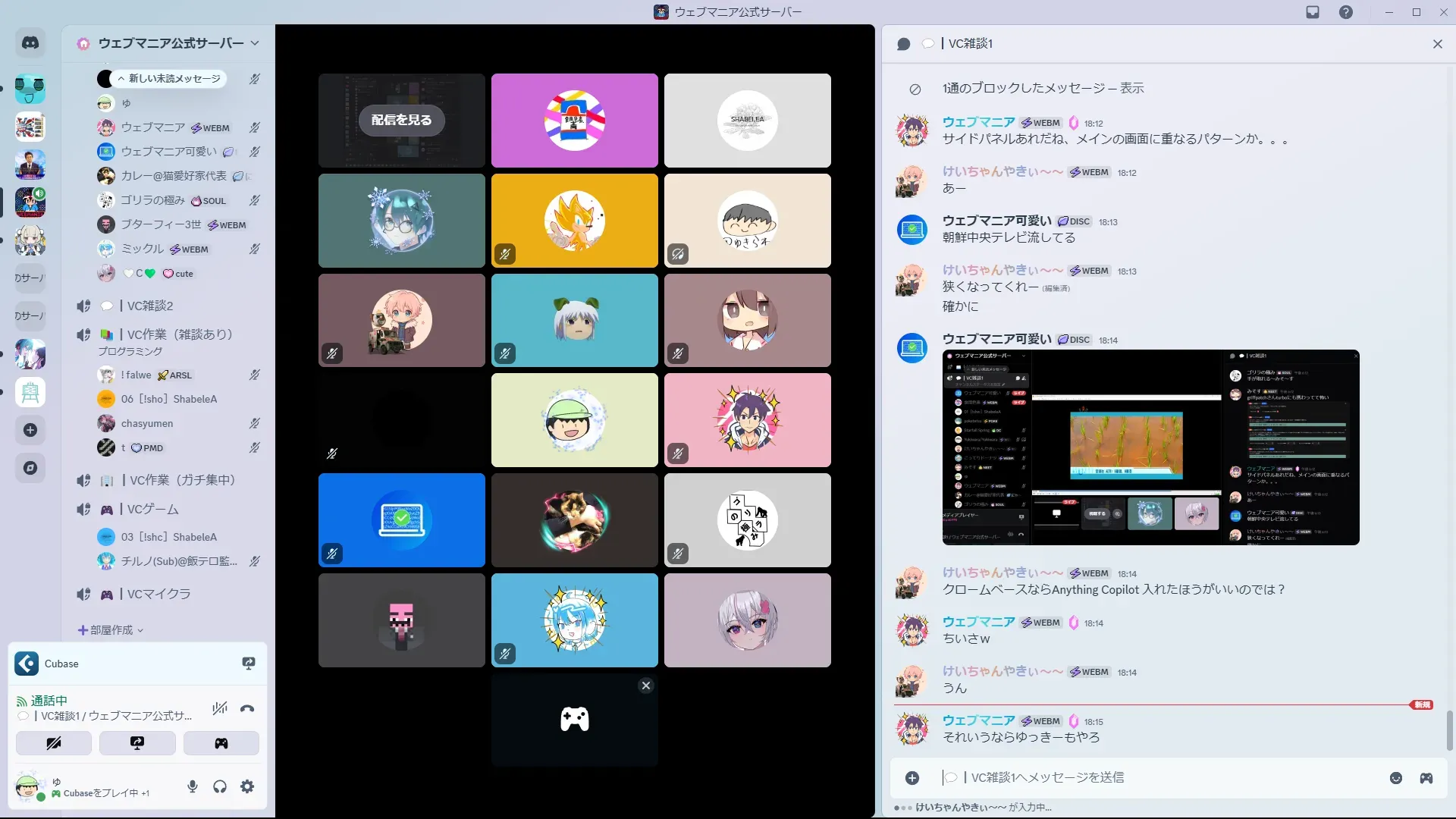Screen dimensions: 1456x819
Task: Deafen audio with headphone icon
Action: (220, 787)
